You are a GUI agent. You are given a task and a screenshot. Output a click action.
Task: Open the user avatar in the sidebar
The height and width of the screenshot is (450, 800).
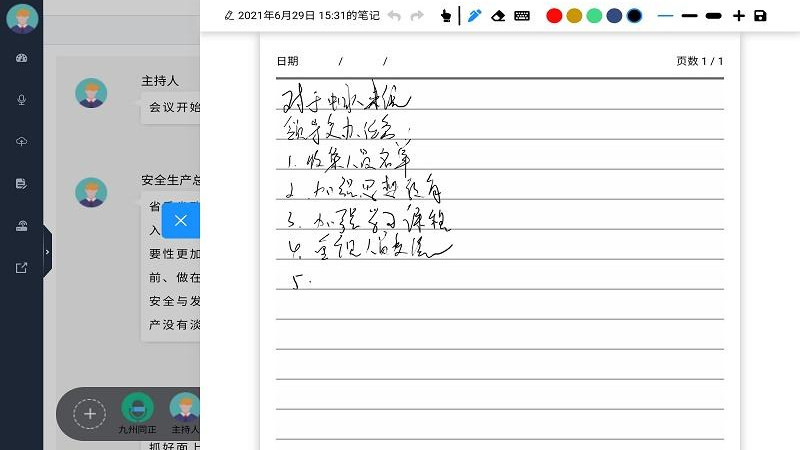(22, 18)
